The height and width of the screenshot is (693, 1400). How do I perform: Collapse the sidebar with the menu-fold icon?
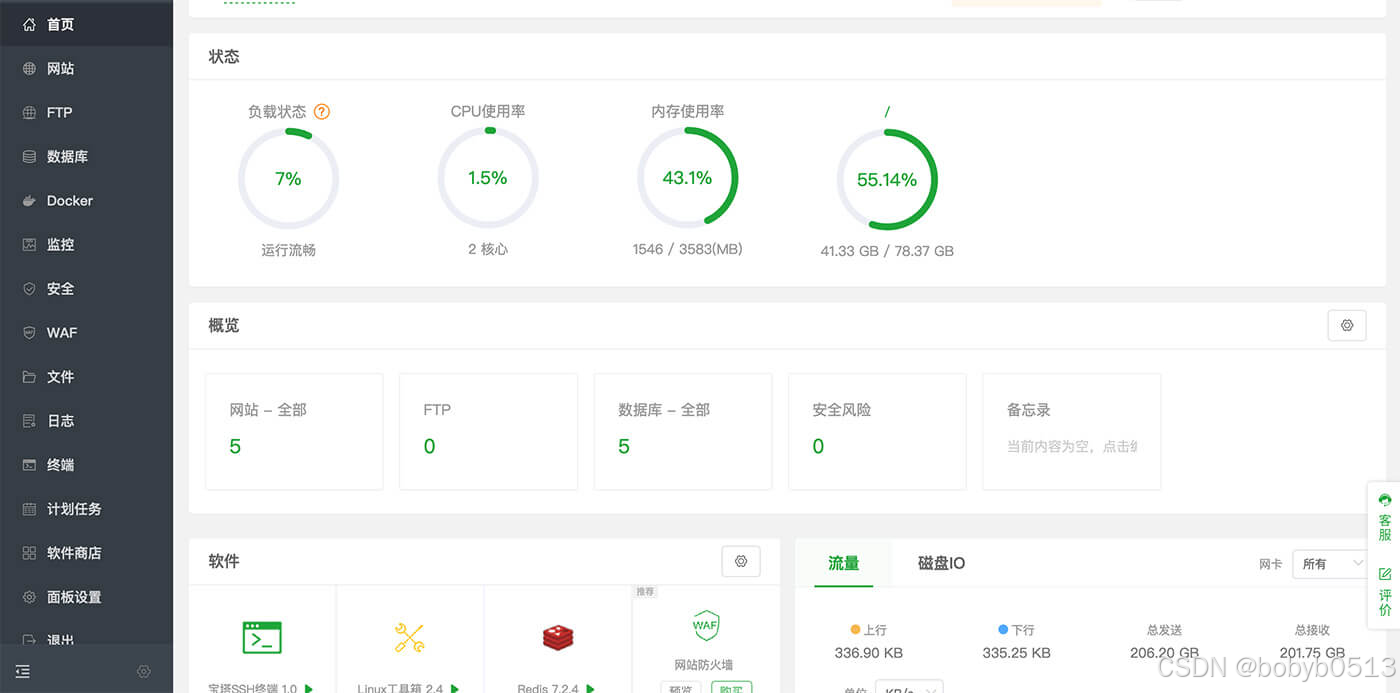coord(23,671)
